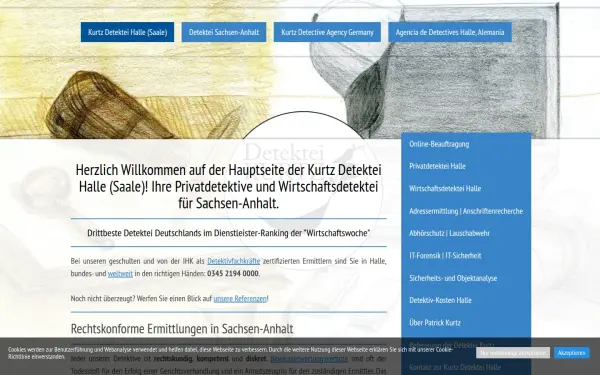Select Agencia de Detectives Halle, Alemania tab
Screen dimensions: 600x375
tap(450, 32)
